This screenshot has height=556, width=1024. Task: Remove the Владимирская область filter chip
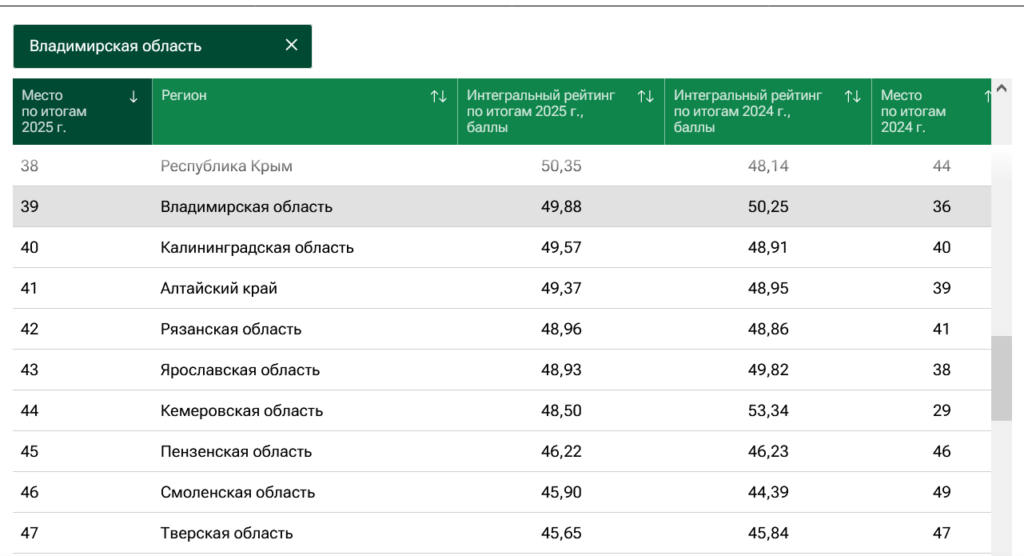tap(291, 45)
